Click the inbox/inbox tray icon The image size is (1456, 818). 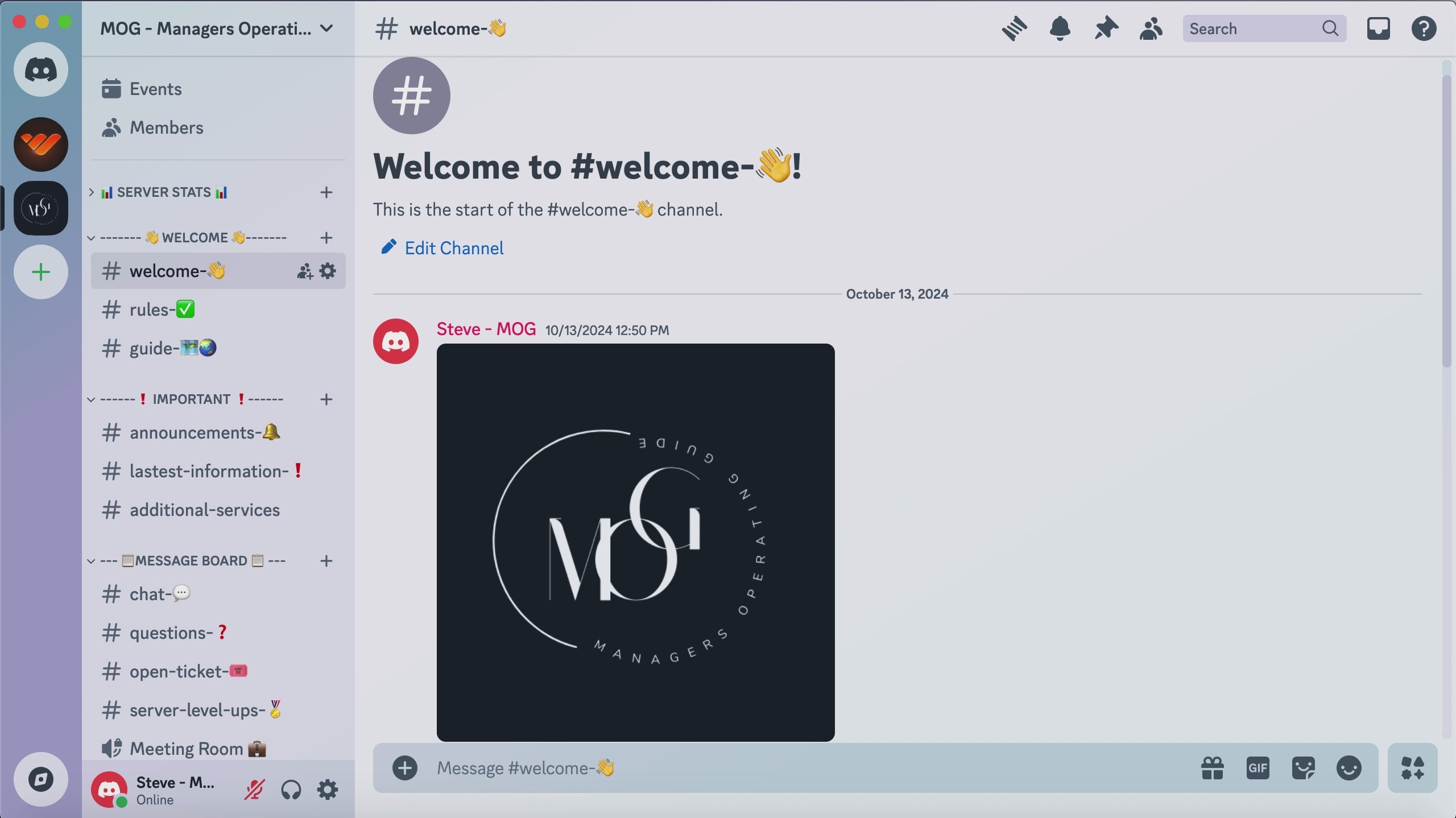coord(1378,27)
